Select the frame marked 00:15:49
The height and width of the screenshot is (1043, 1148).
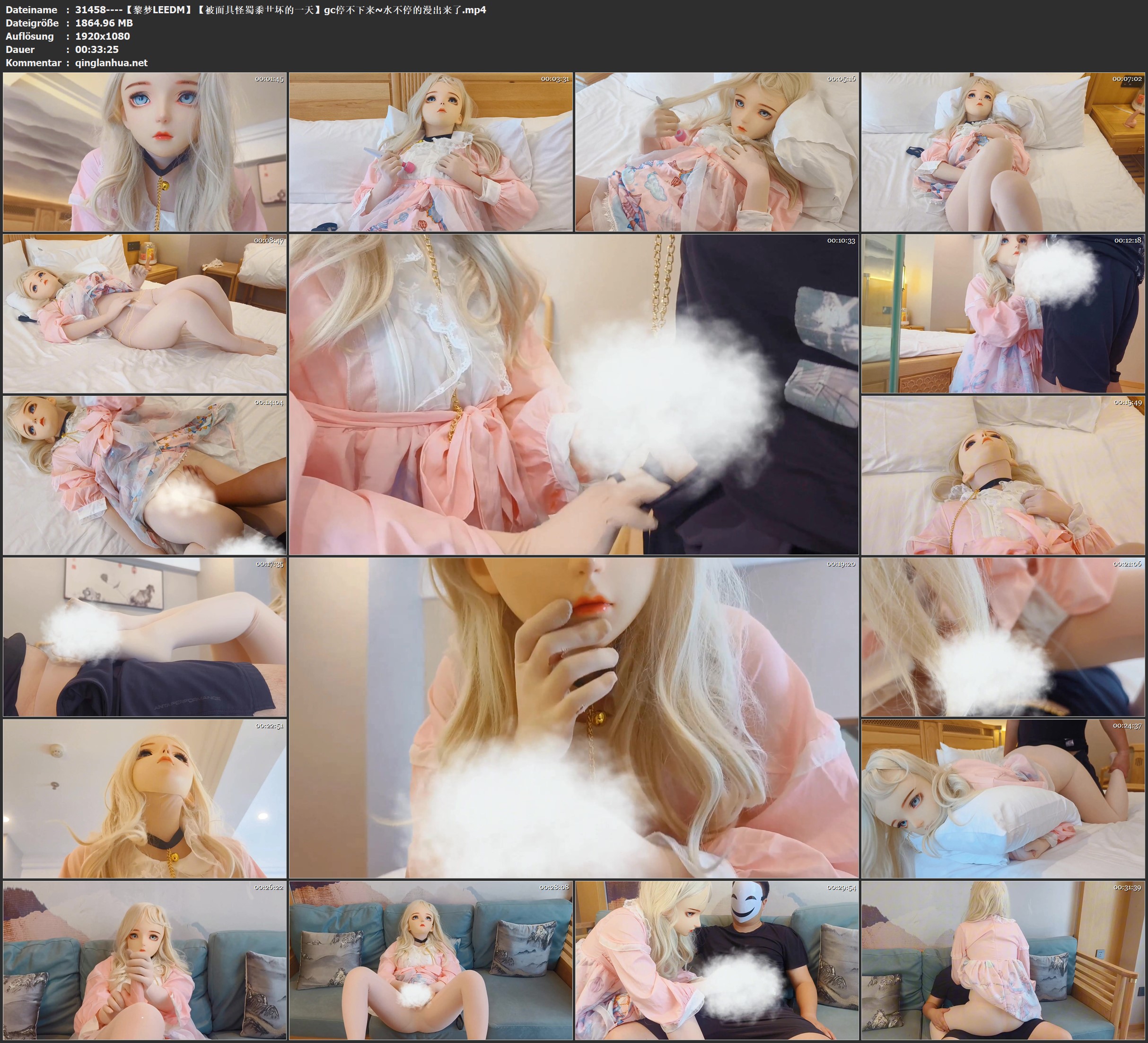[1003, 475]
